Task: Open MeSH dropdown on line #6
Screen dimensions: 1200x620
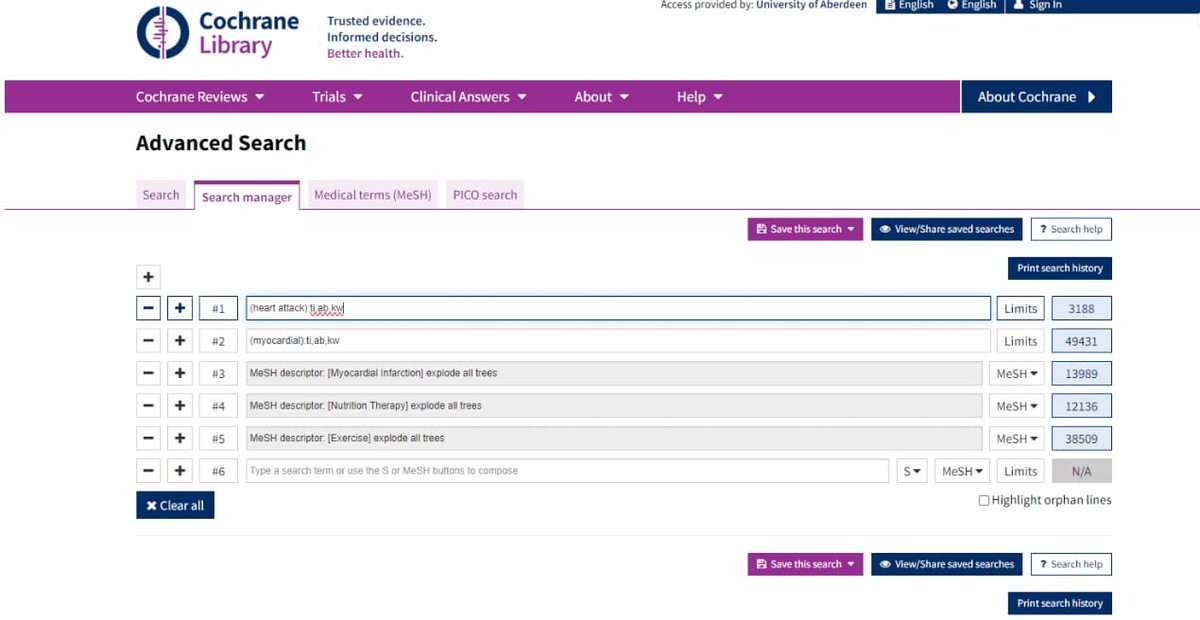Action: [x=963, y=471]
